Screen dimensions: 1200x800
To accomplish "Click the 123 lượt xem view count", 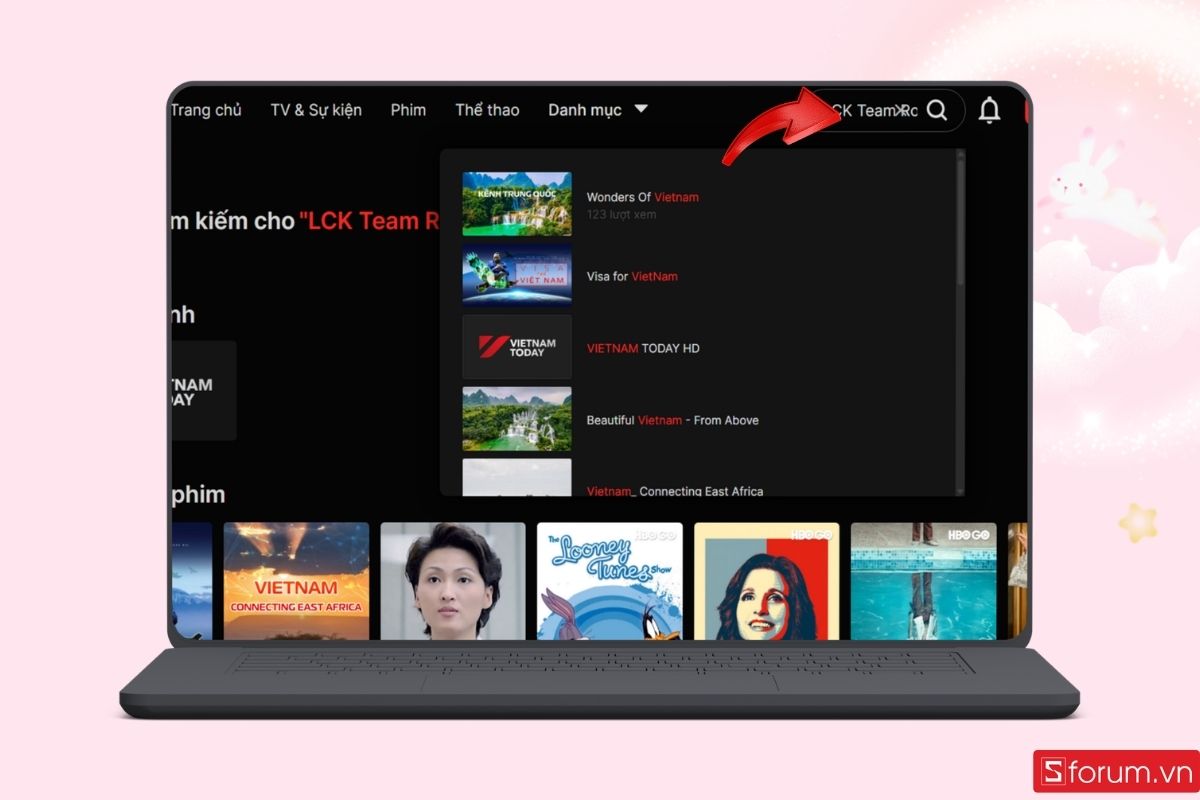I will click(x=622, y=215).
